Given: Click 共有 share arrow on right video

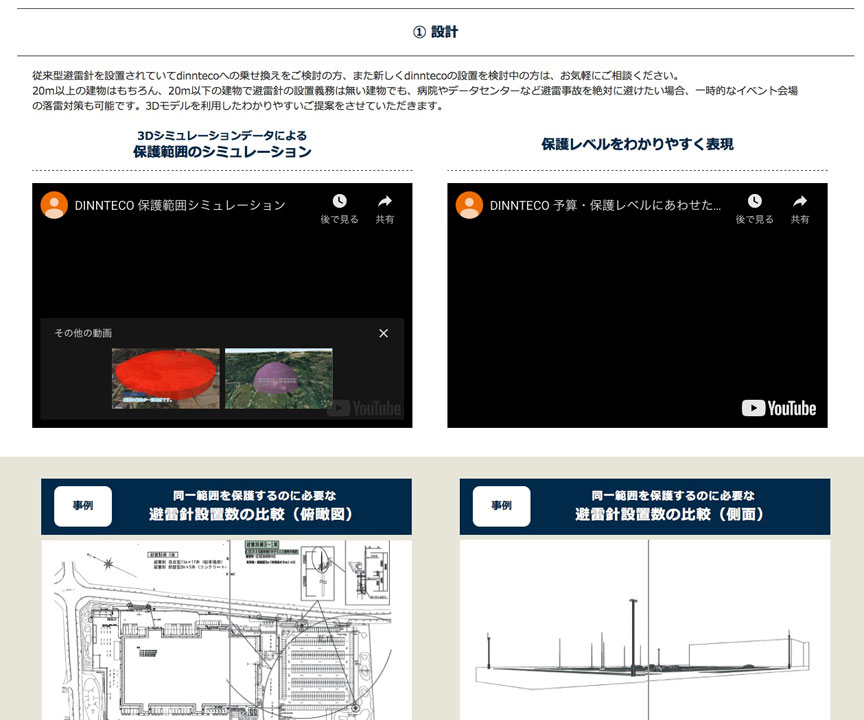Looking at the screenshot, I should click(x=800, y=201).
